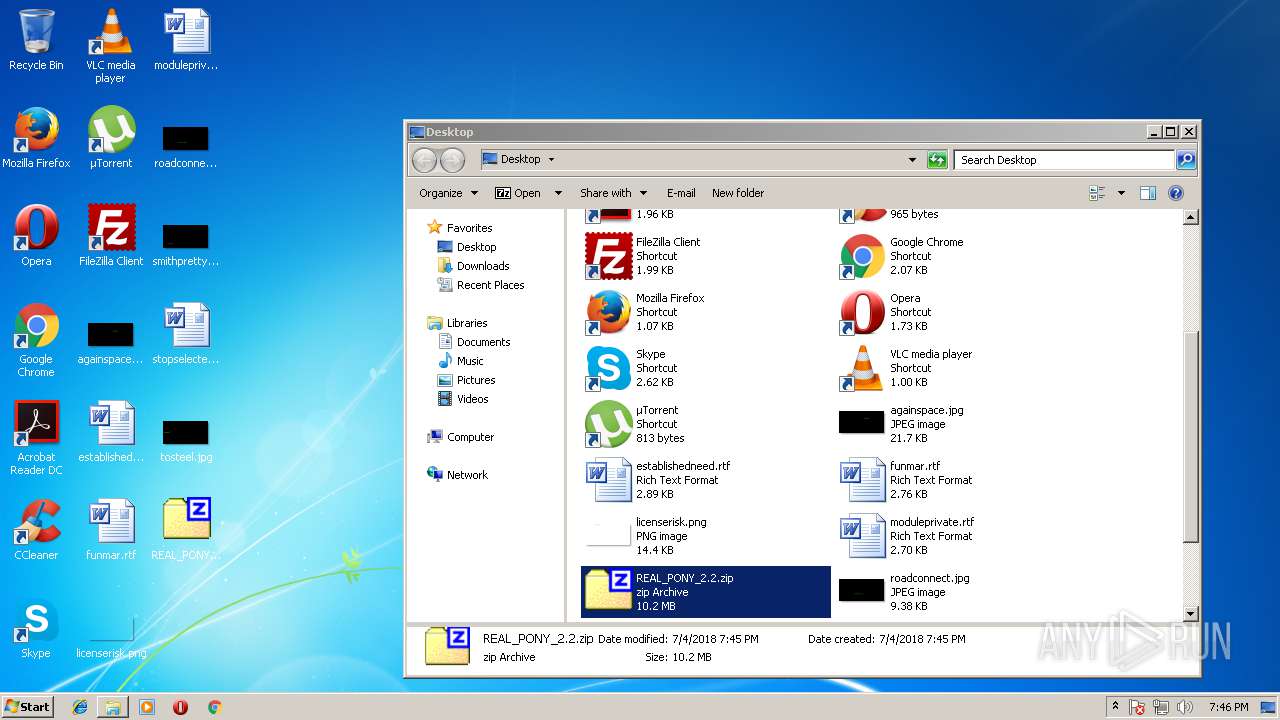1280x720 pixels.
Task: Select the Opera desktop shortcut
Action: click(x=36, y=236)
